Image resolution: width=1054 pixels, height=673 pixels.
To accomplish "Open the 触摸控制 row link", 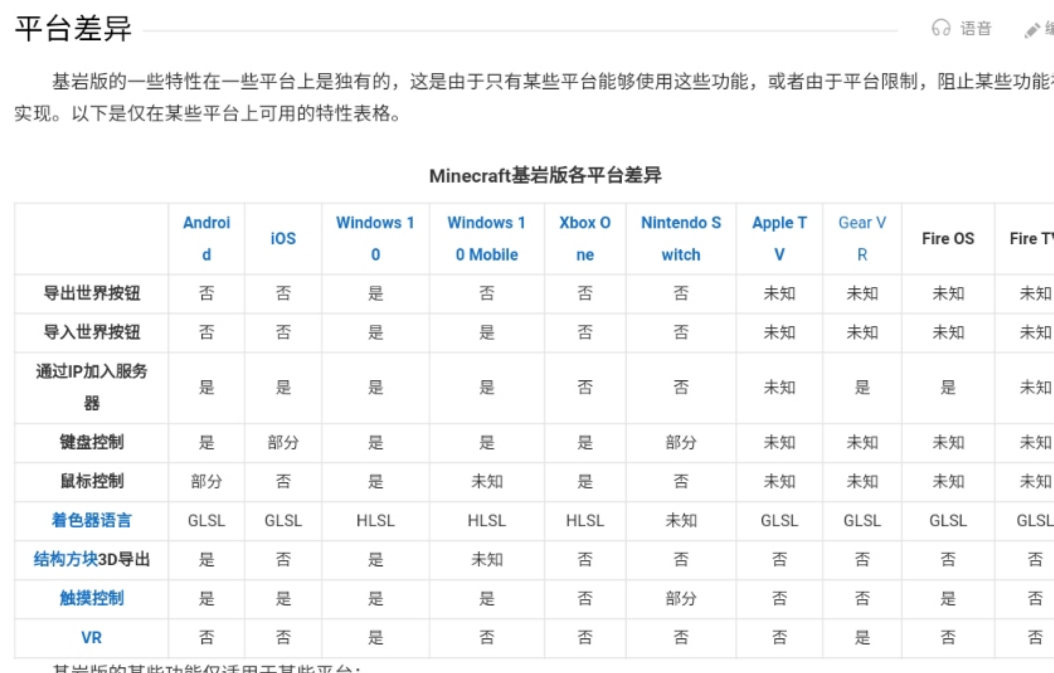I will point(91,598).
